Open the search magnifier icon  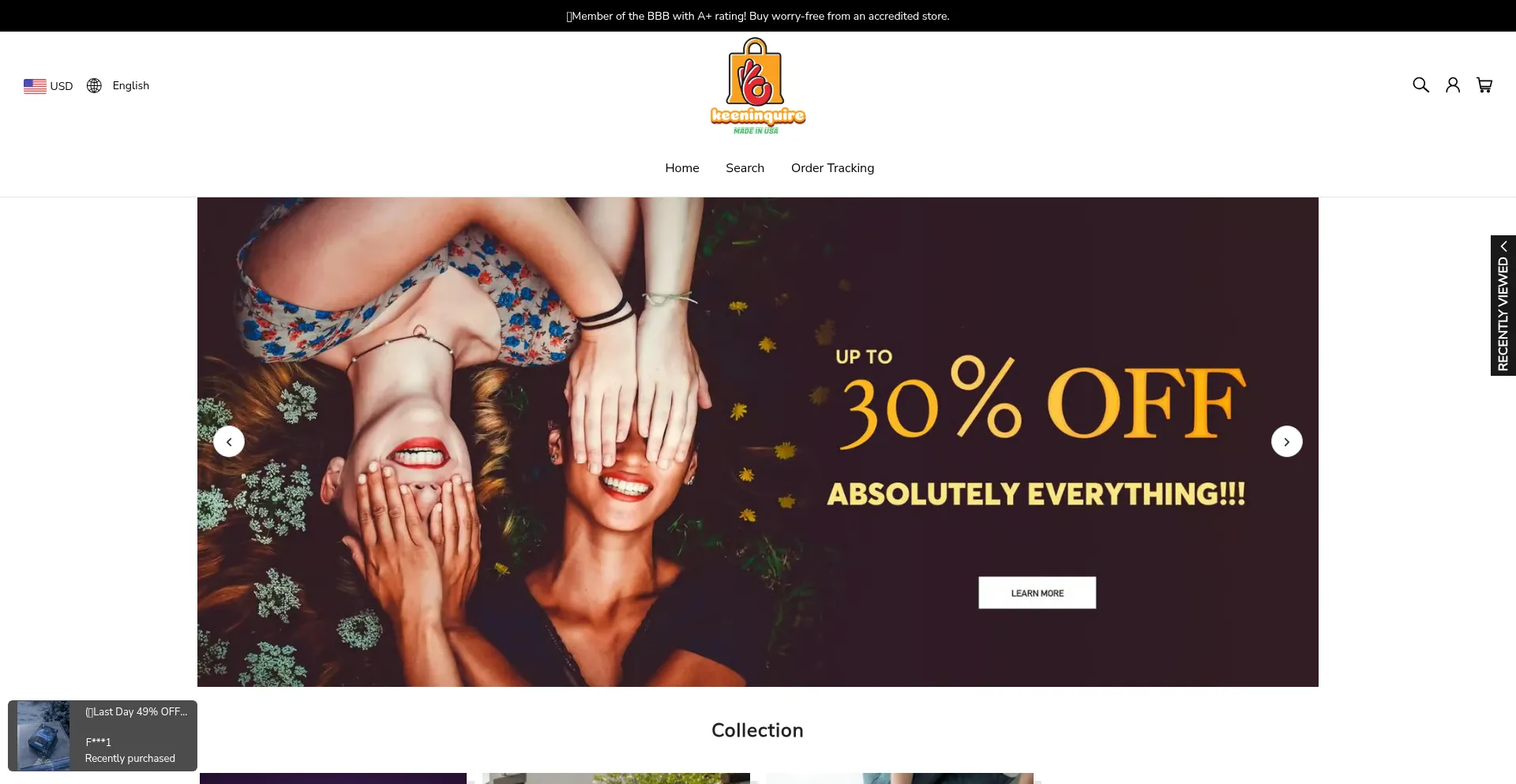(x=1420, y=84)
